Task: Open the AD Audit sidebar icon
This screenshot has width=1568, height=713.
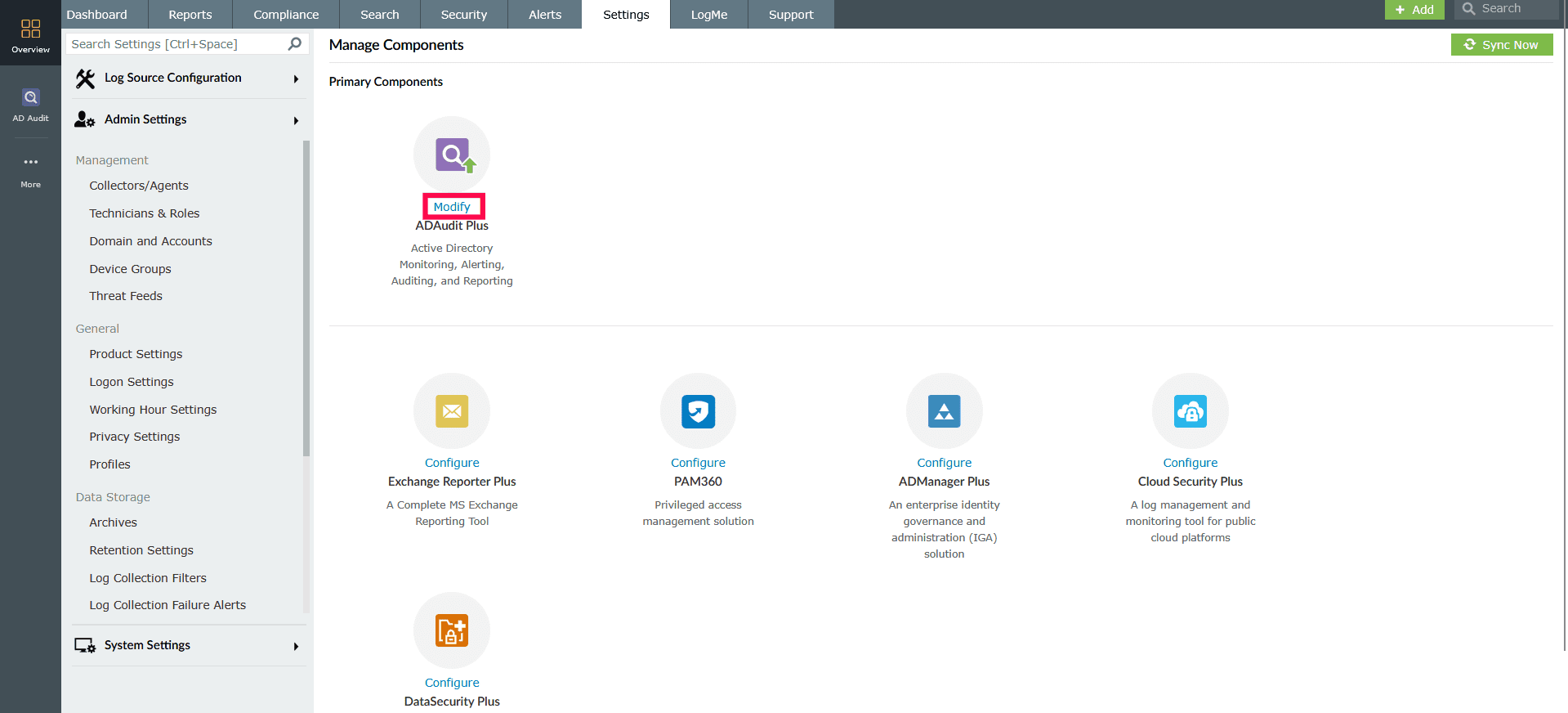Action: 30,98
